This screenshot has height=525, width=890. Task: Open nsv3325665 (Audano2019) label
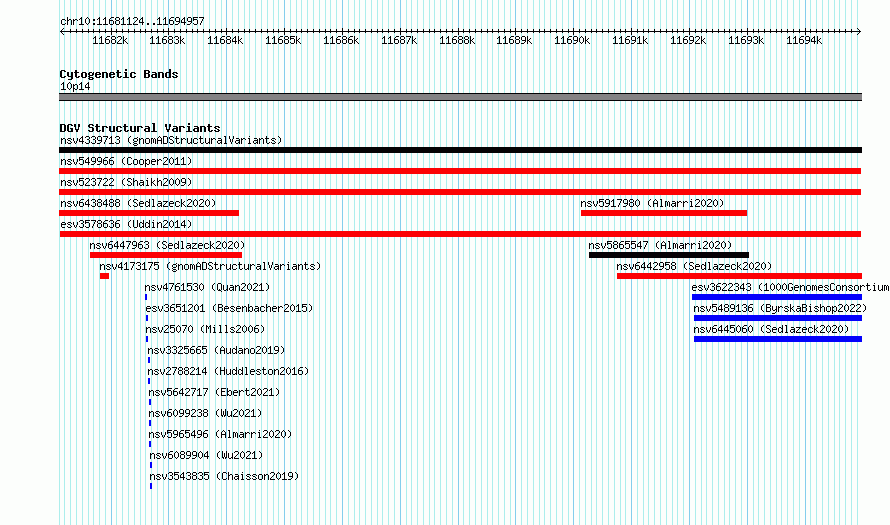click(x=216, y=350)
